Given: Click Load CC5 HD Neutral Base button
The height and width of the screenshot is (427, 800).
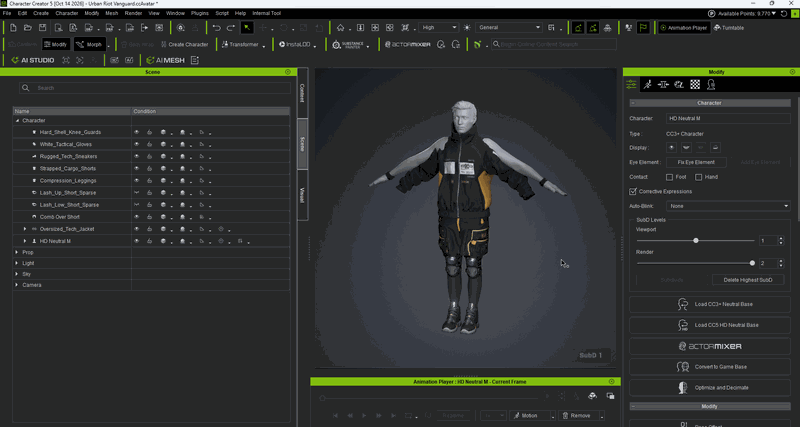Looking at the screenshot, I should click(710, 325).
